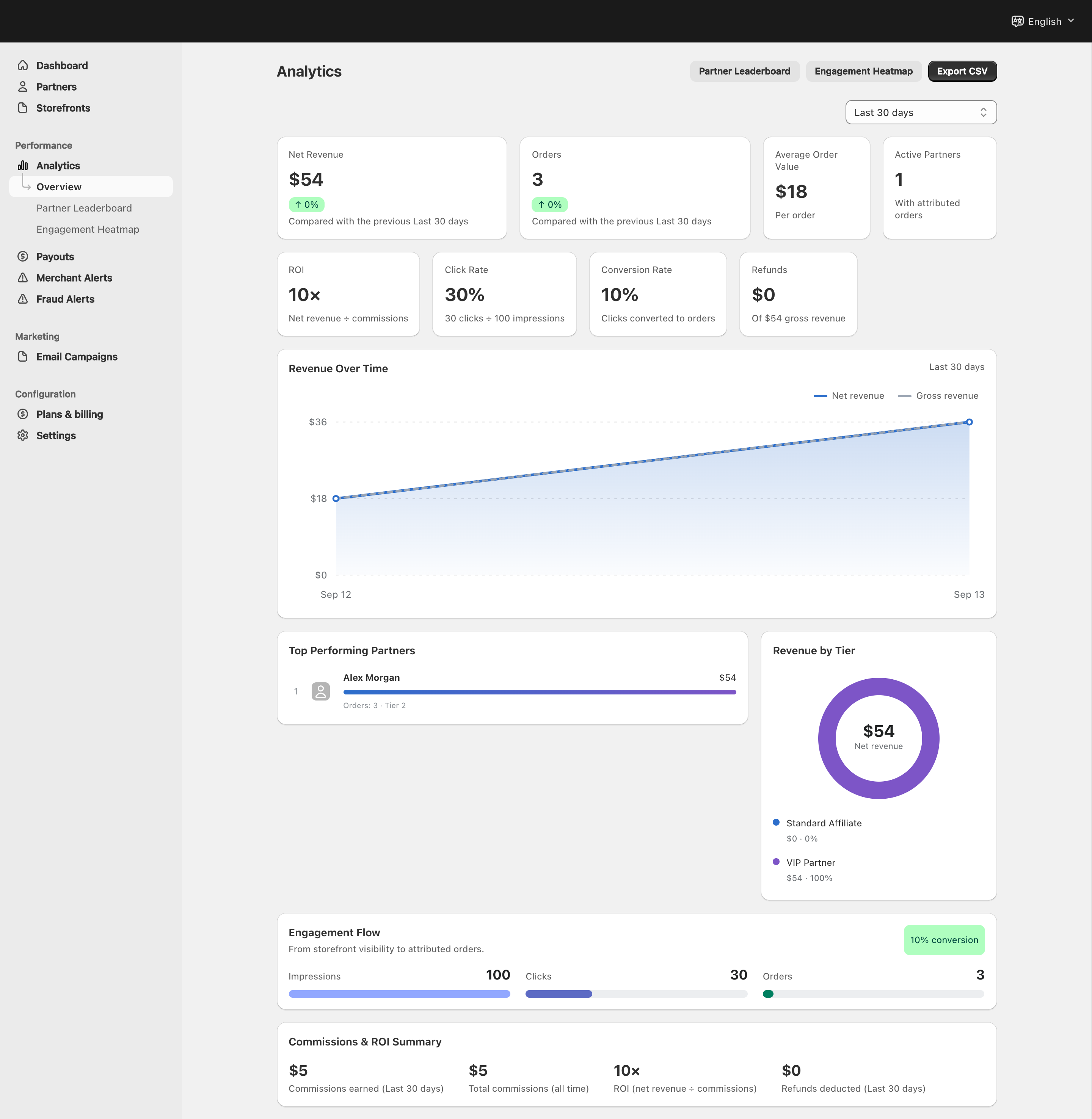Click the Net revenue legend entry
This screenshot has width=1092, height=1119.
pos(849,395)
